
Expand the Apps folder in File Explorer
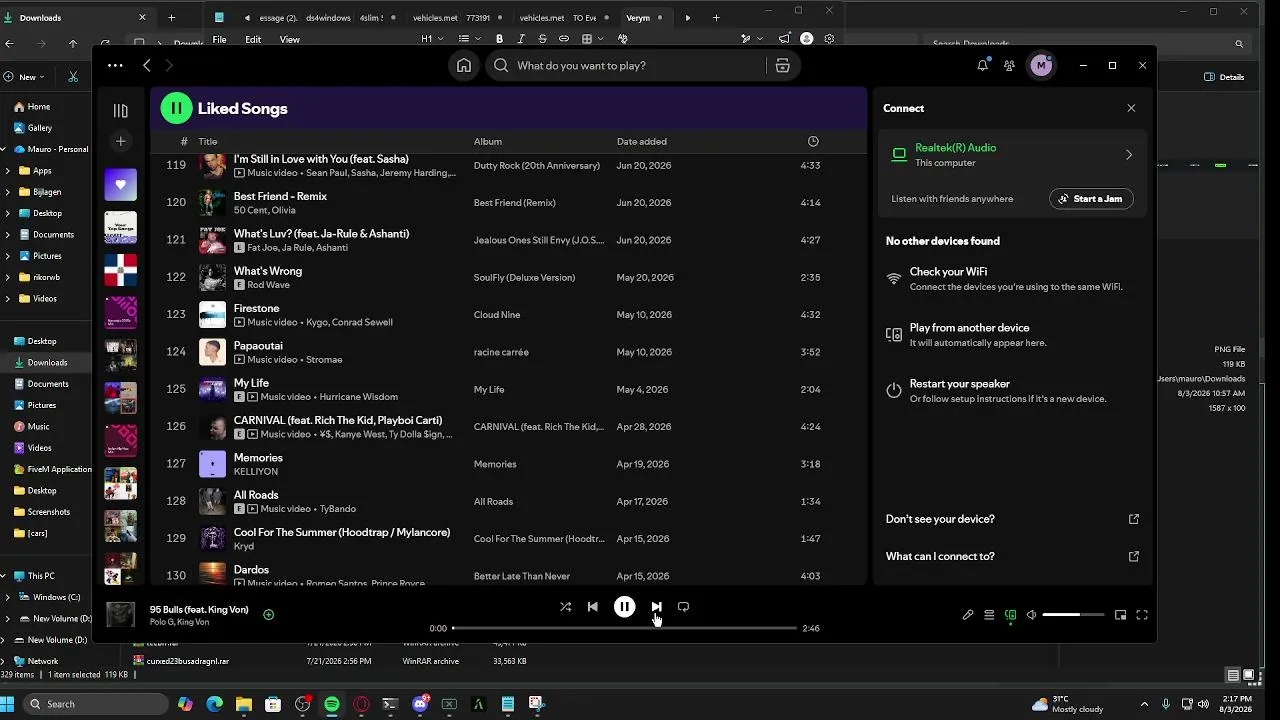[x=8, y=171]
